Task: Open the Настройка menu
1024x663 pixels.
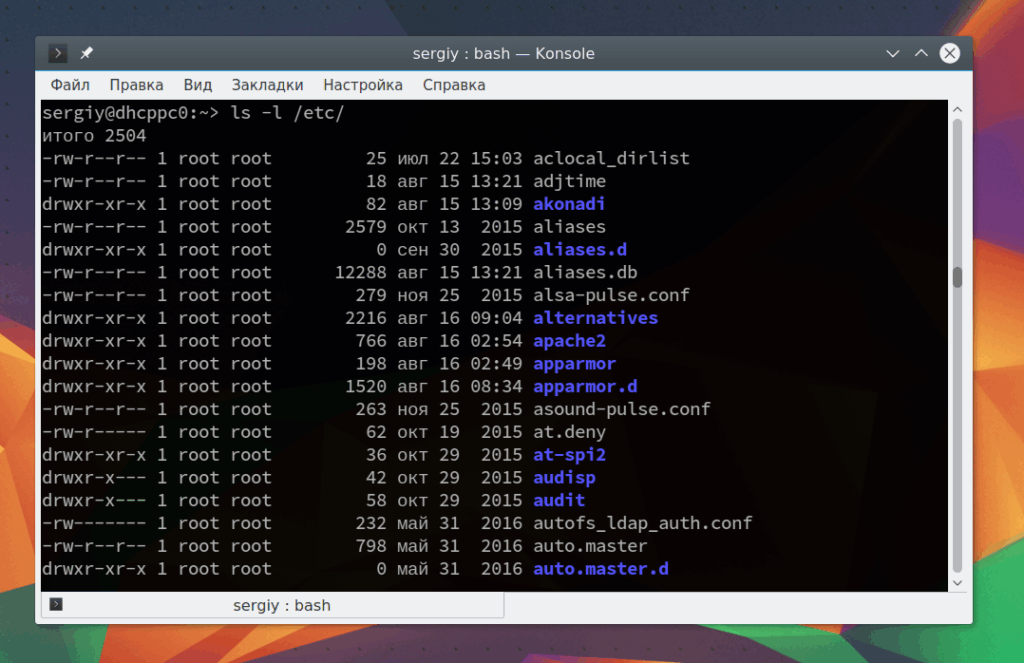Action: coord(362,85)
